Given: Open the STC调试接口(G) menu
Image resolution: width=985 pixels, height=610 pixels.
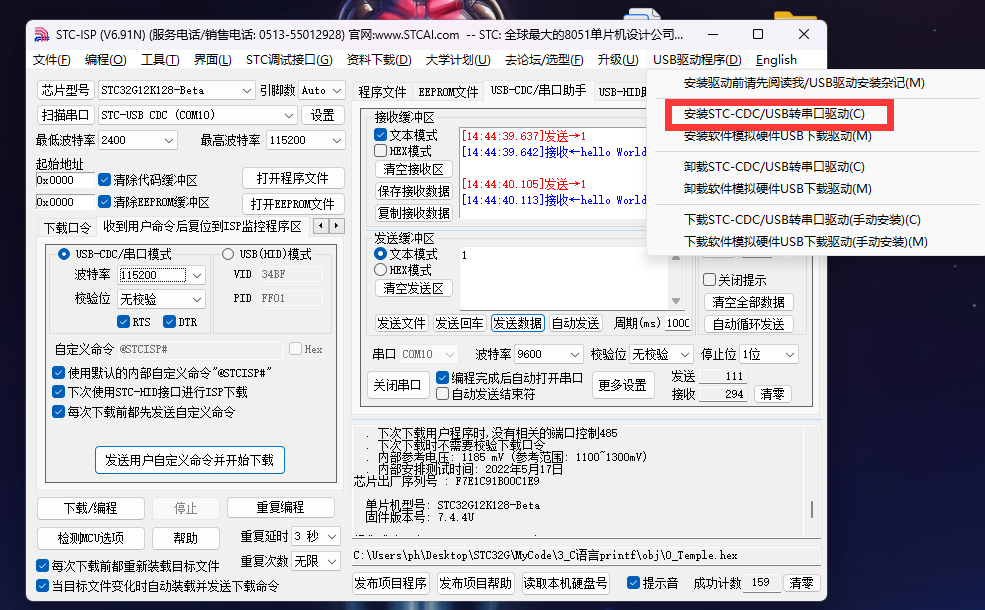Looking at the screenshot, I should (289, 60).
